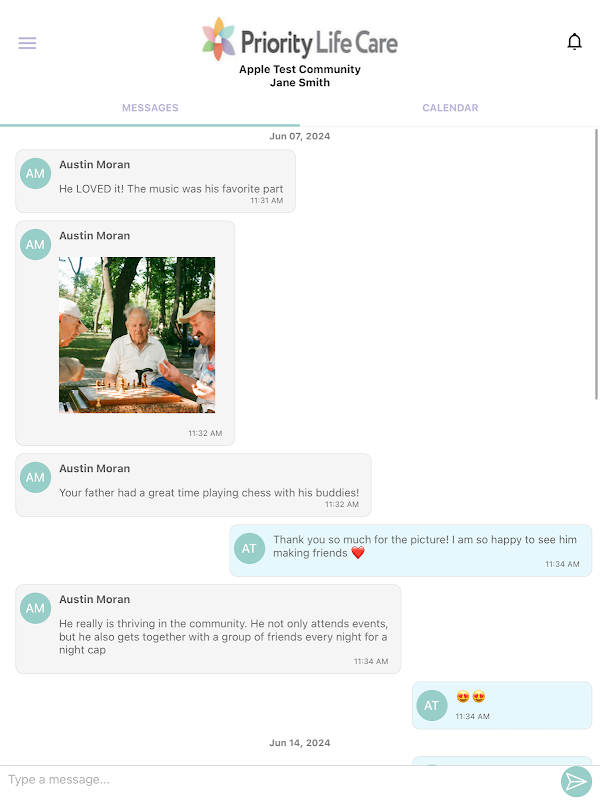
Task: Select the Messages tab
Action: [150, 108]
